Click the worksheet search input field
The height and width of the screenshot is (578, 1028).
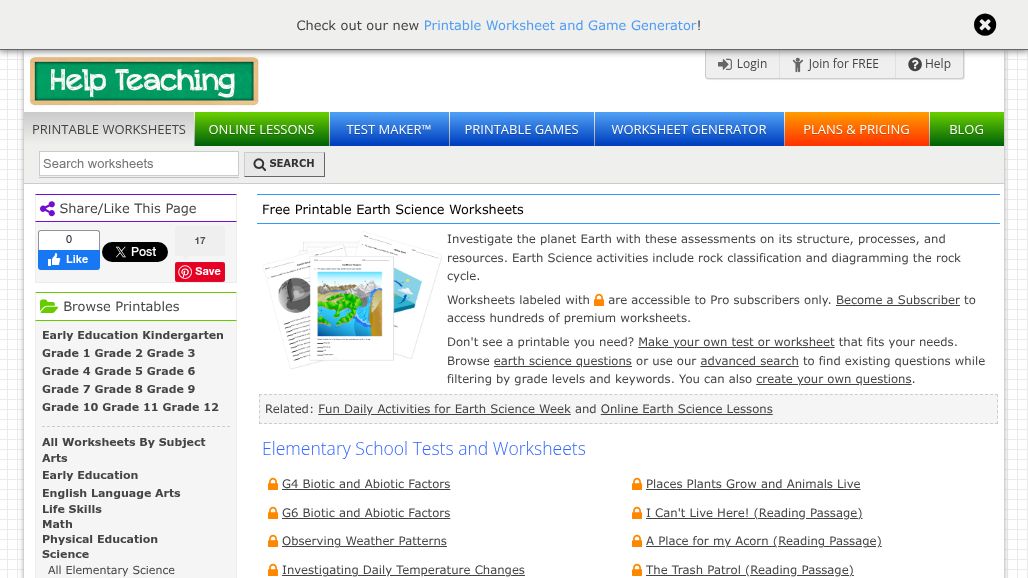138,163
